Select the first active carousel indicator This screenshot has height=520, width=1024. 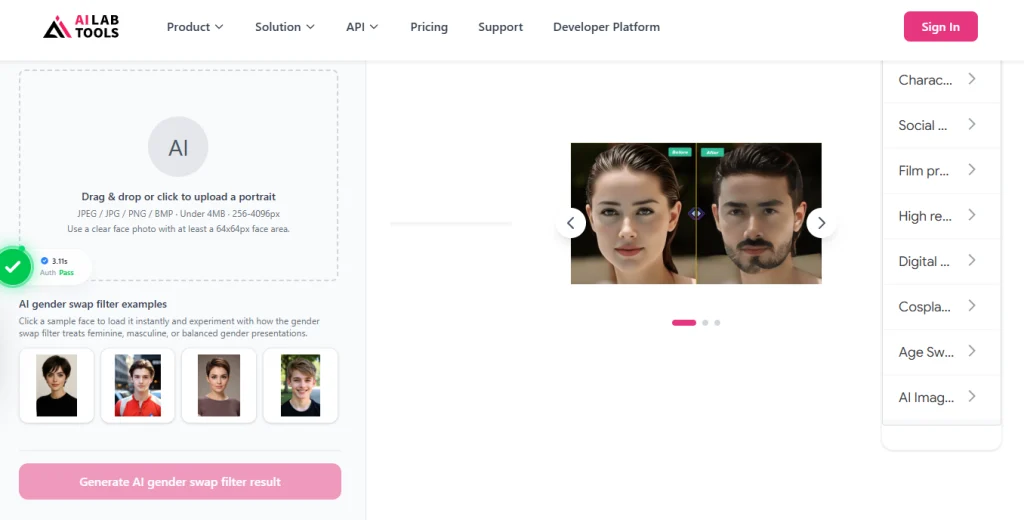pyautogui.click(x=684, y=323)
